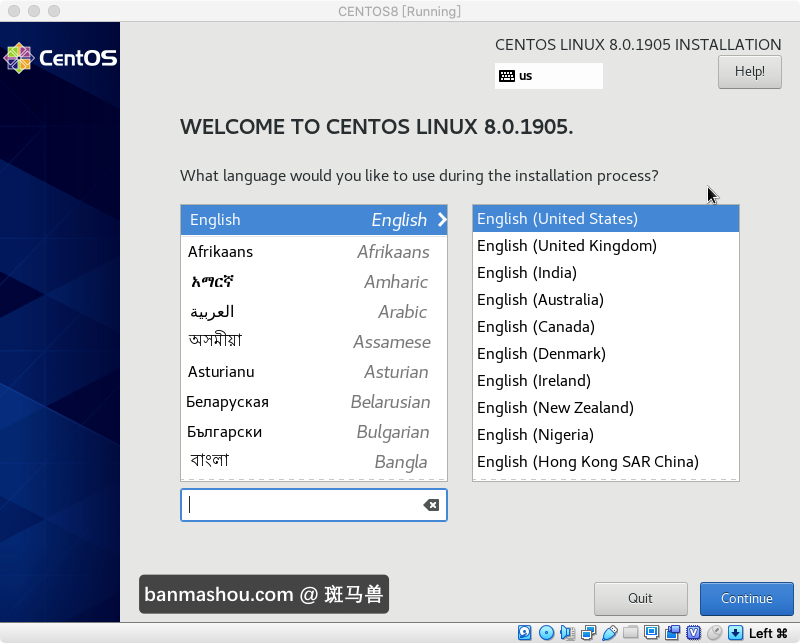Click the optical disc drive status icon
The image size is (800, 643).
[546, 633]
